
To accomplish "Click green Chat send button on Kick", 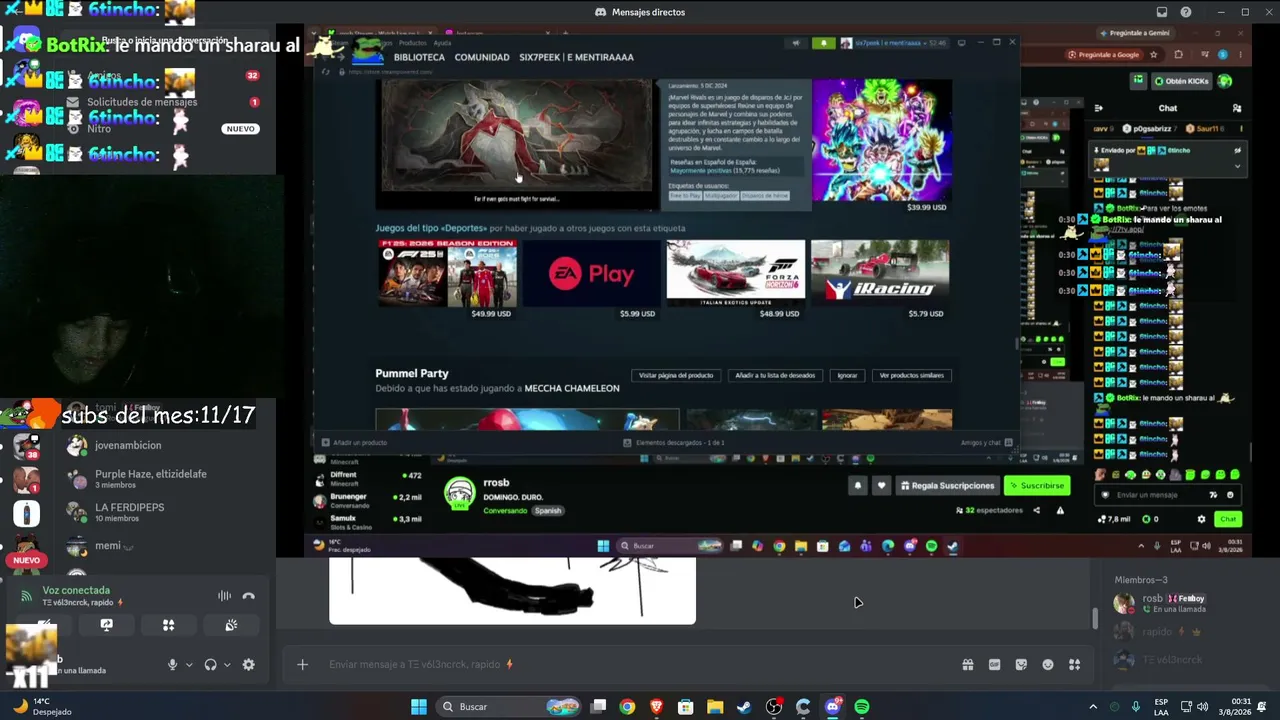I will [1228, 519].
